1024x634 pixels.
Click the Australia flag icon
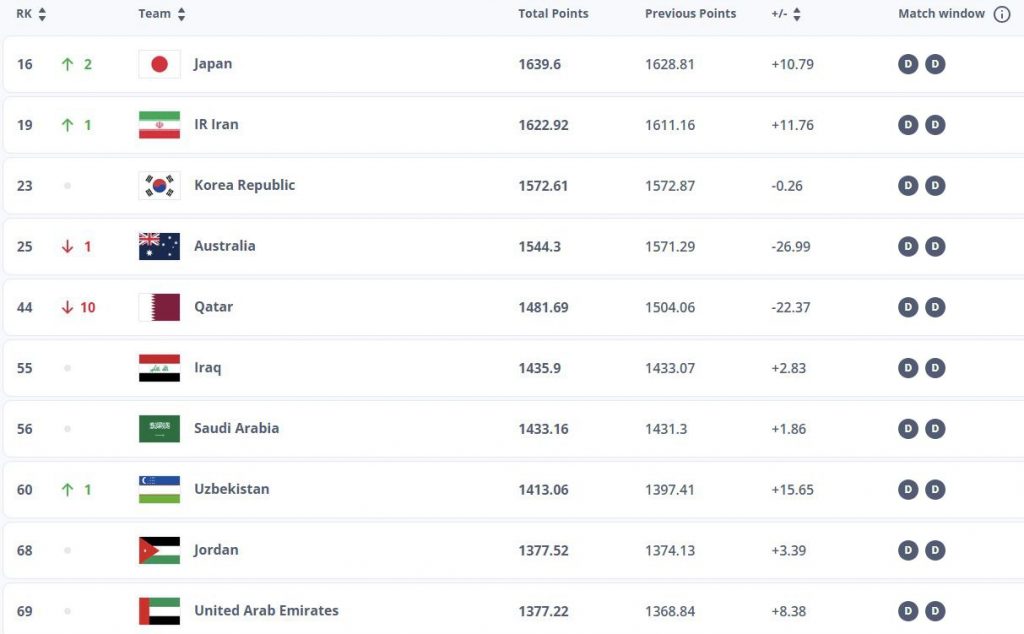point(159,246)
